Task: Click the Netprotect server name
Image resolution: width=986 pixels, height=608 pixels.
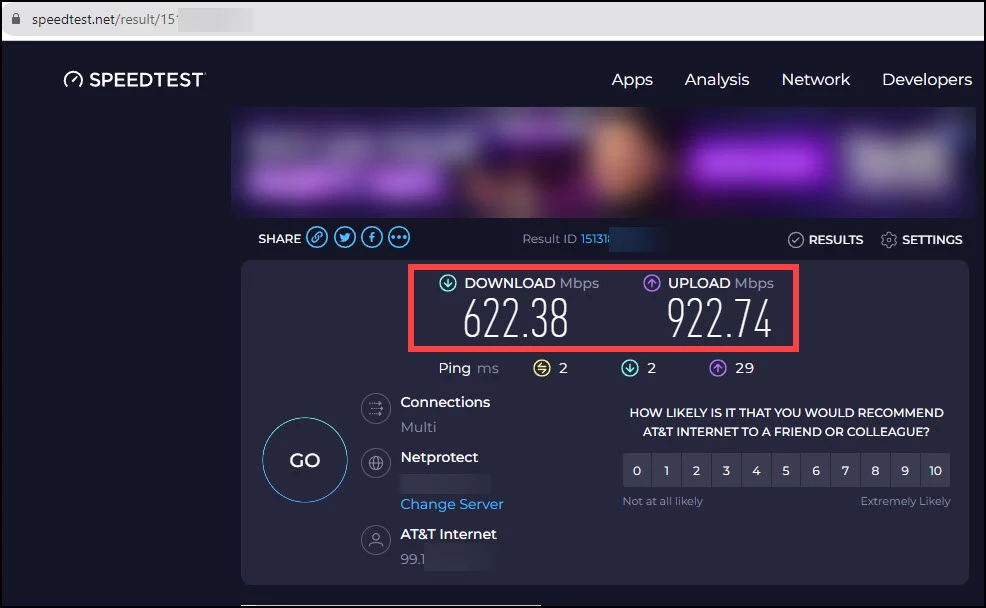Action: [x=439, y=457]
